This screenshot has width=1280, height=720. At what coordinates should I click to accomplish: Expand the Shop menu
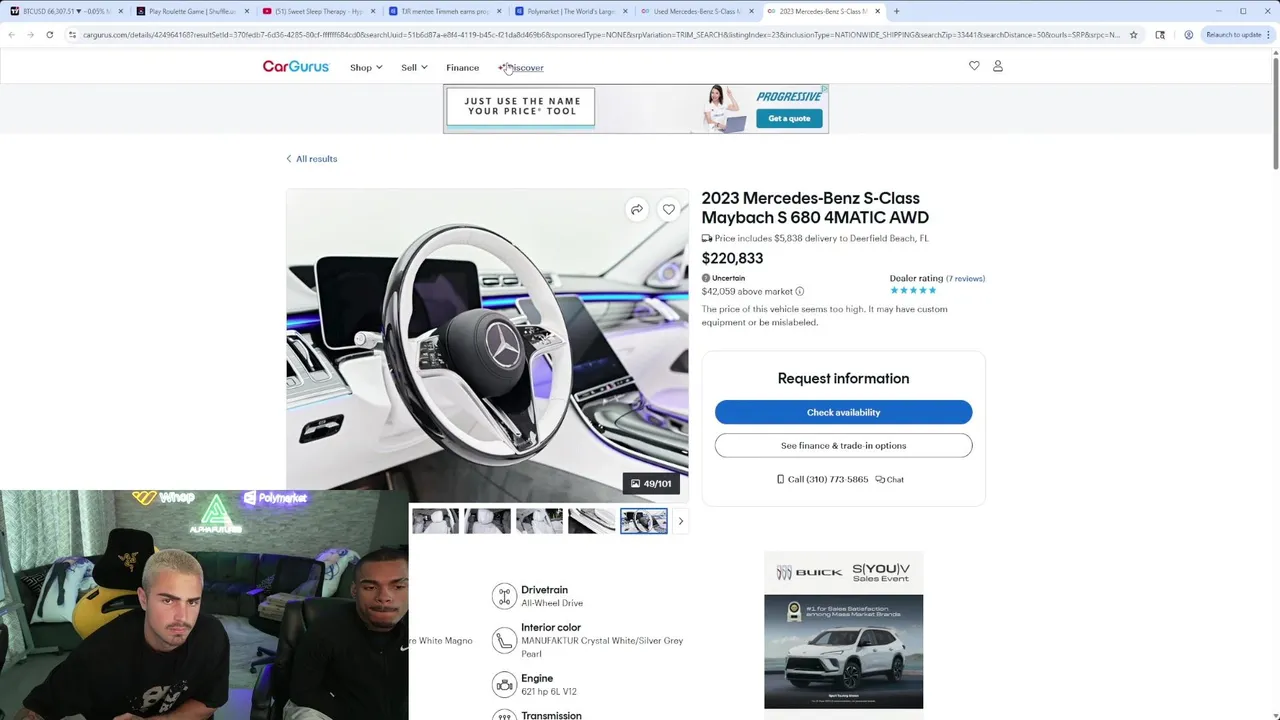[366, 68]
